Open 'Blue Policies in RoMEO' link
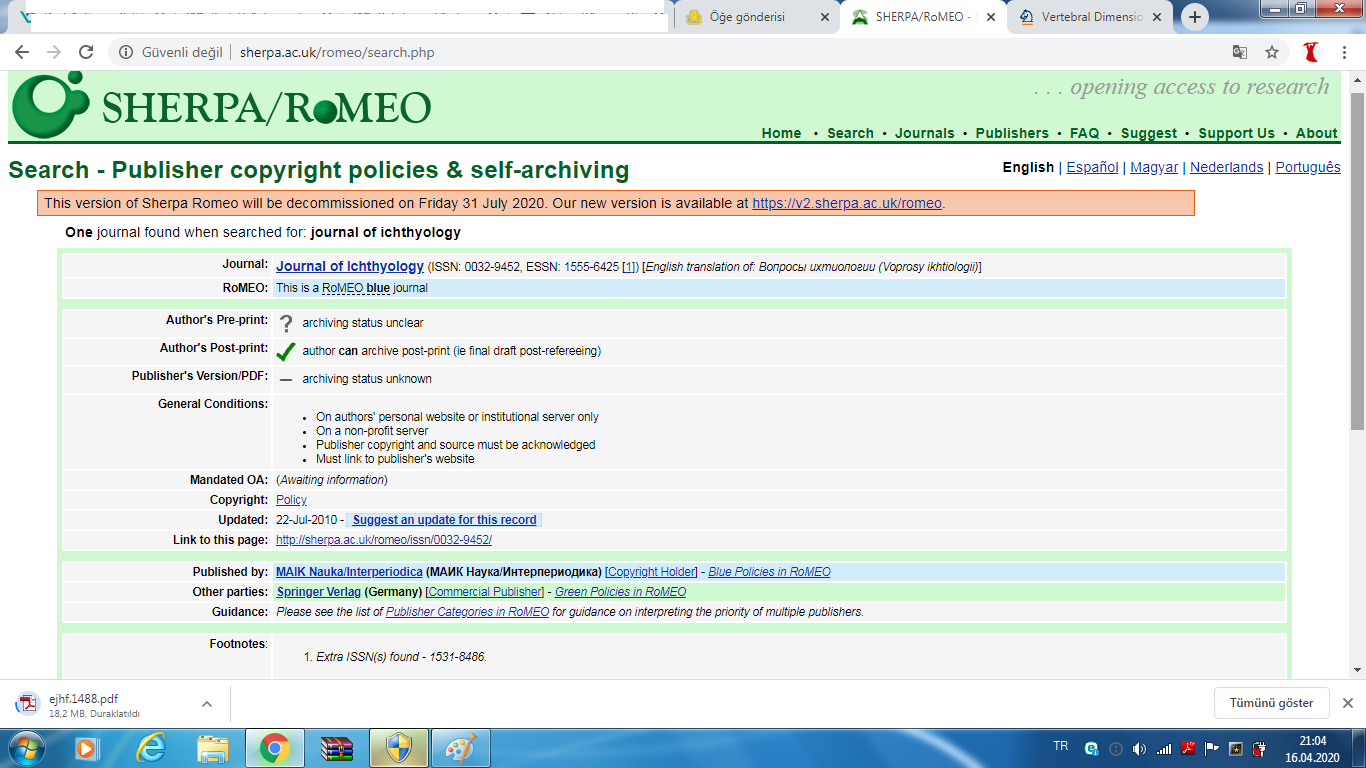 point(769,572)
